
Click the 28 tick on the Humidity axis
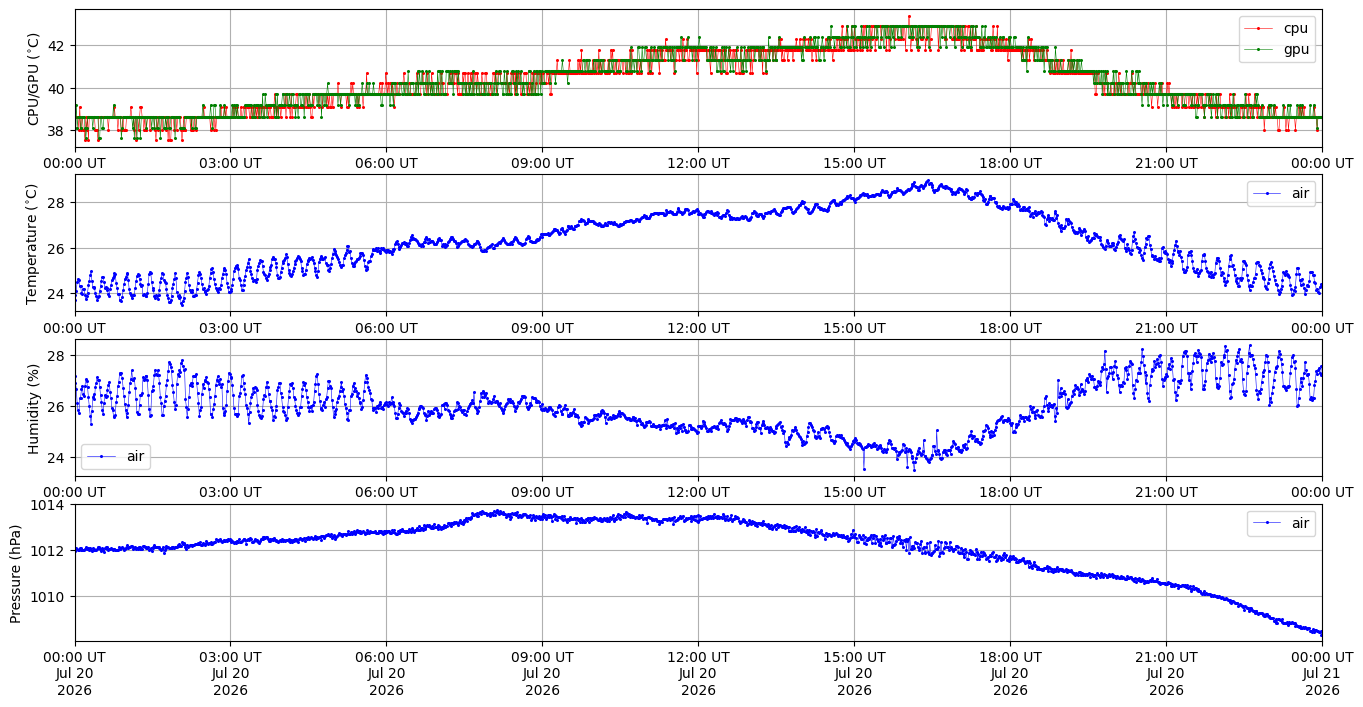click(x=58, y=356)
